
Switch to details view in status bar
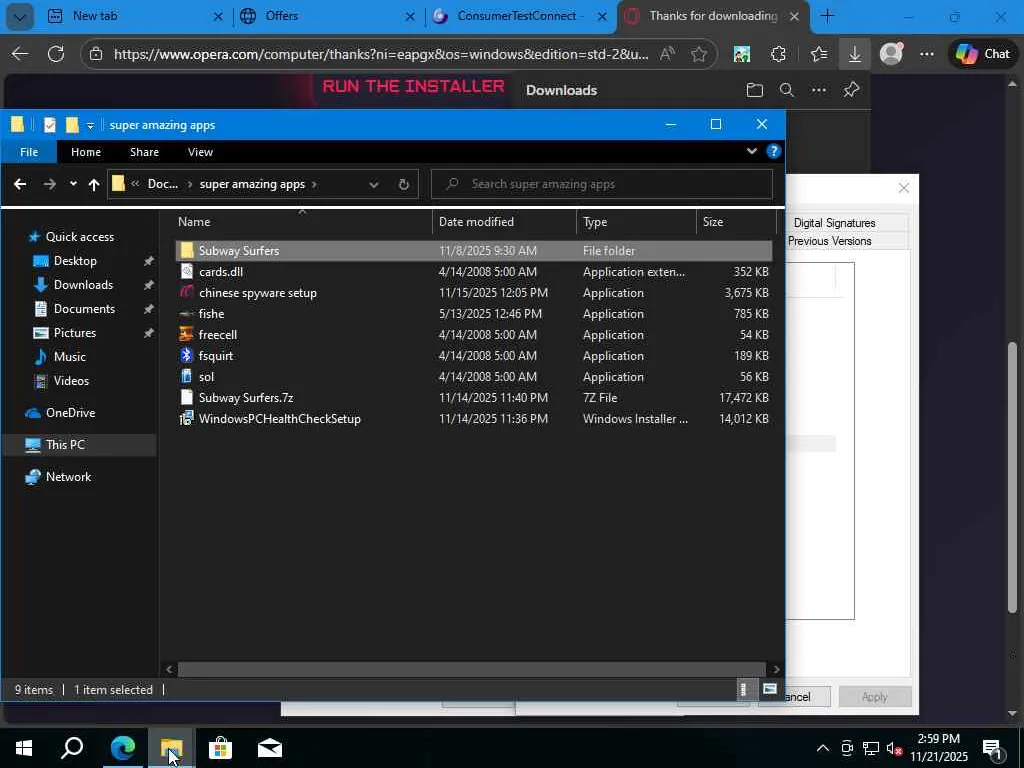point(743,690)
